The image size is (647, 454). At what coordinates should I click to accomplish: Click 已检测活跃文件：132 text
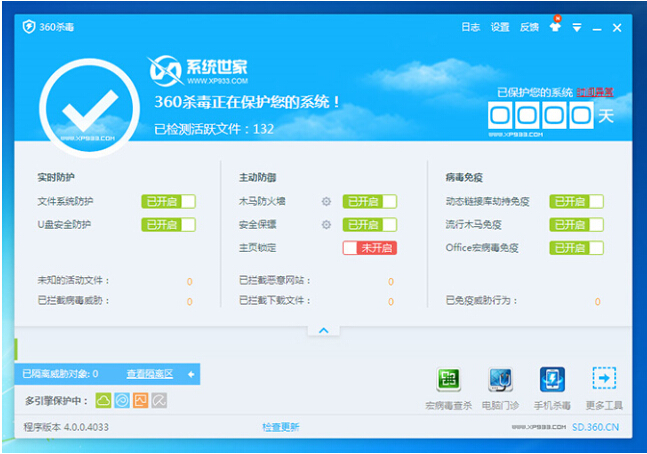coord(214,129)
